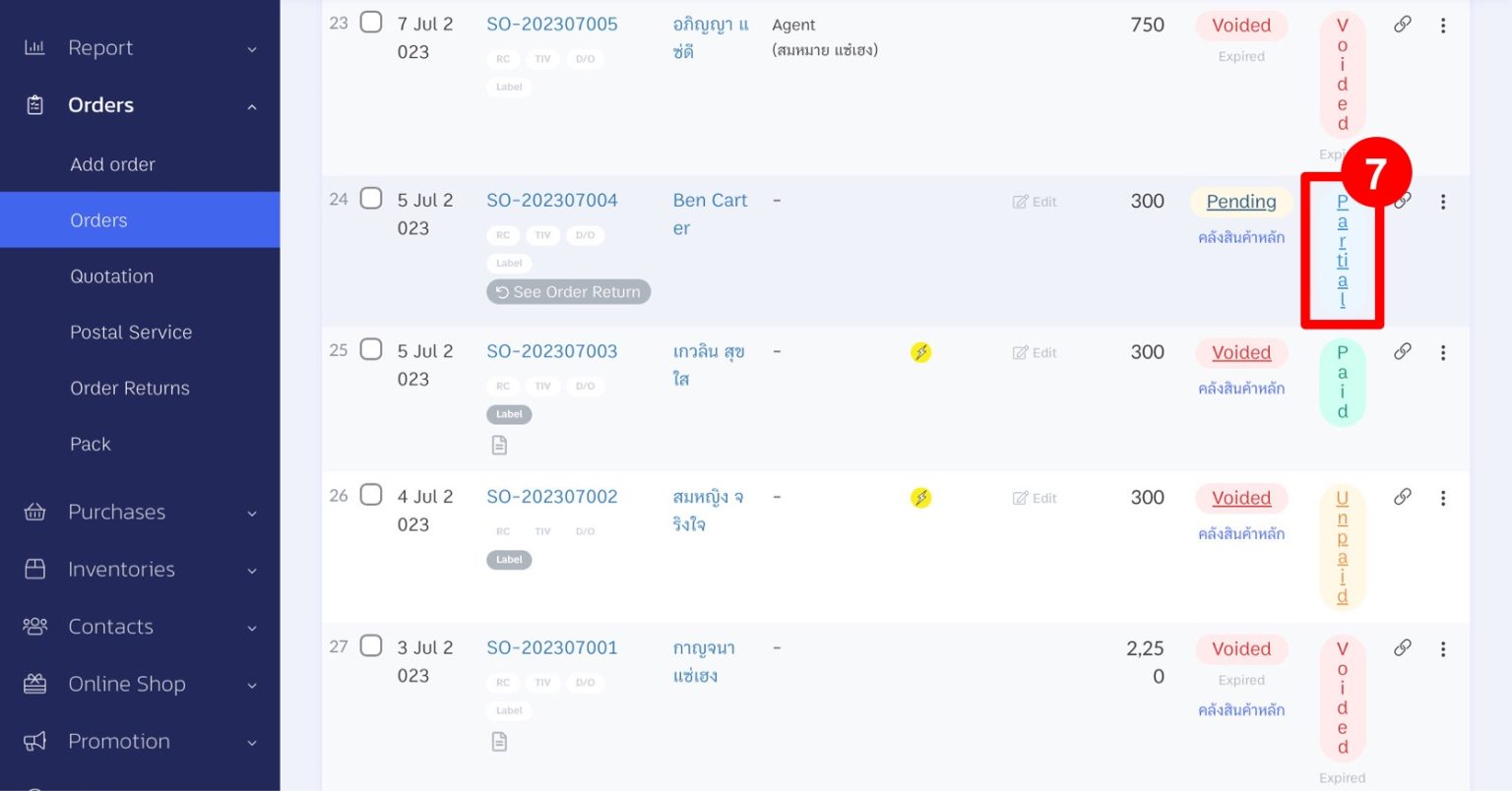Open the Partial payment status link
The width and height of the screenshot is (1512, 791).
(x=1342, y=251)
